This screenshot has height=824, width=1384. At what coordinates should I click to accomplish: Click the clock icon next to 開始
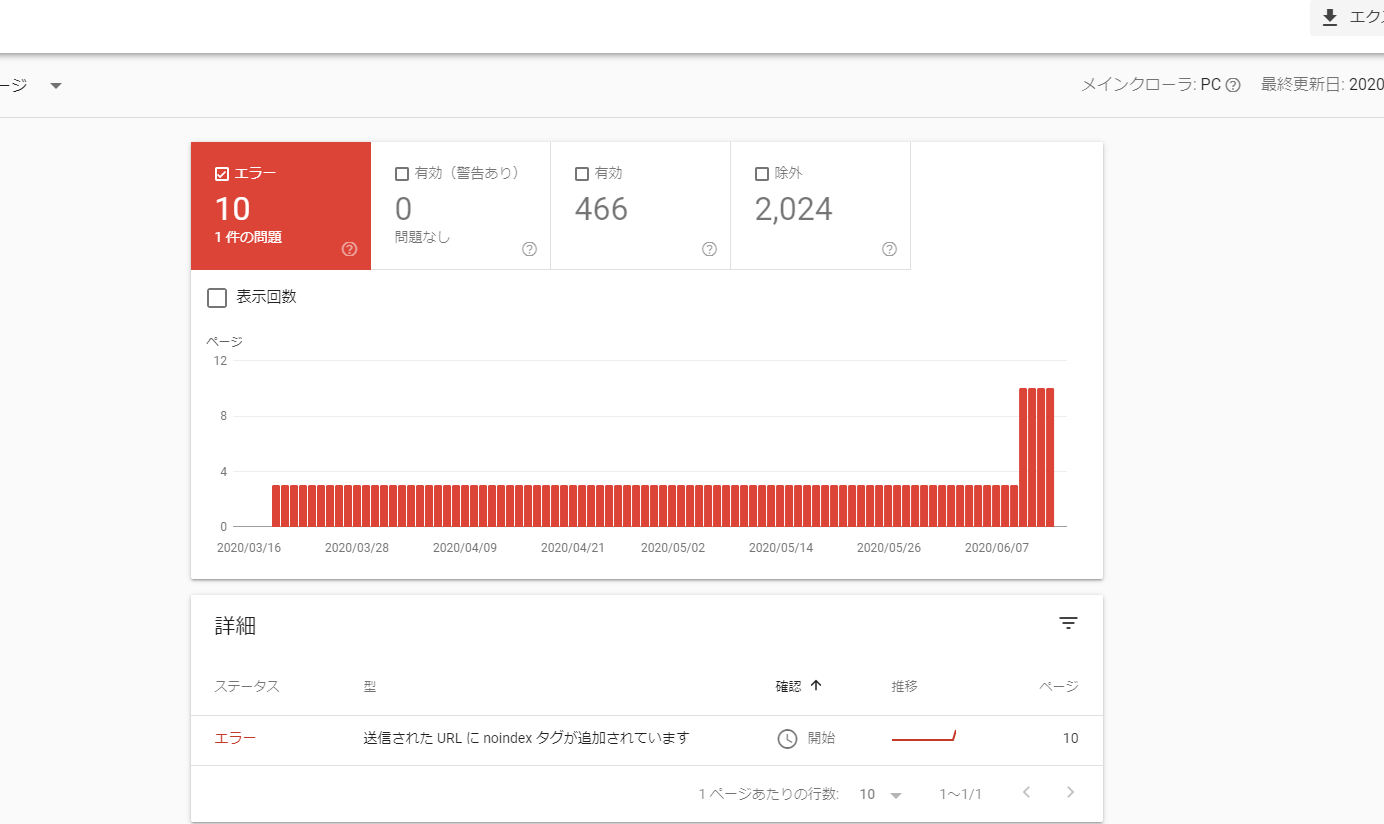point(787,739)
